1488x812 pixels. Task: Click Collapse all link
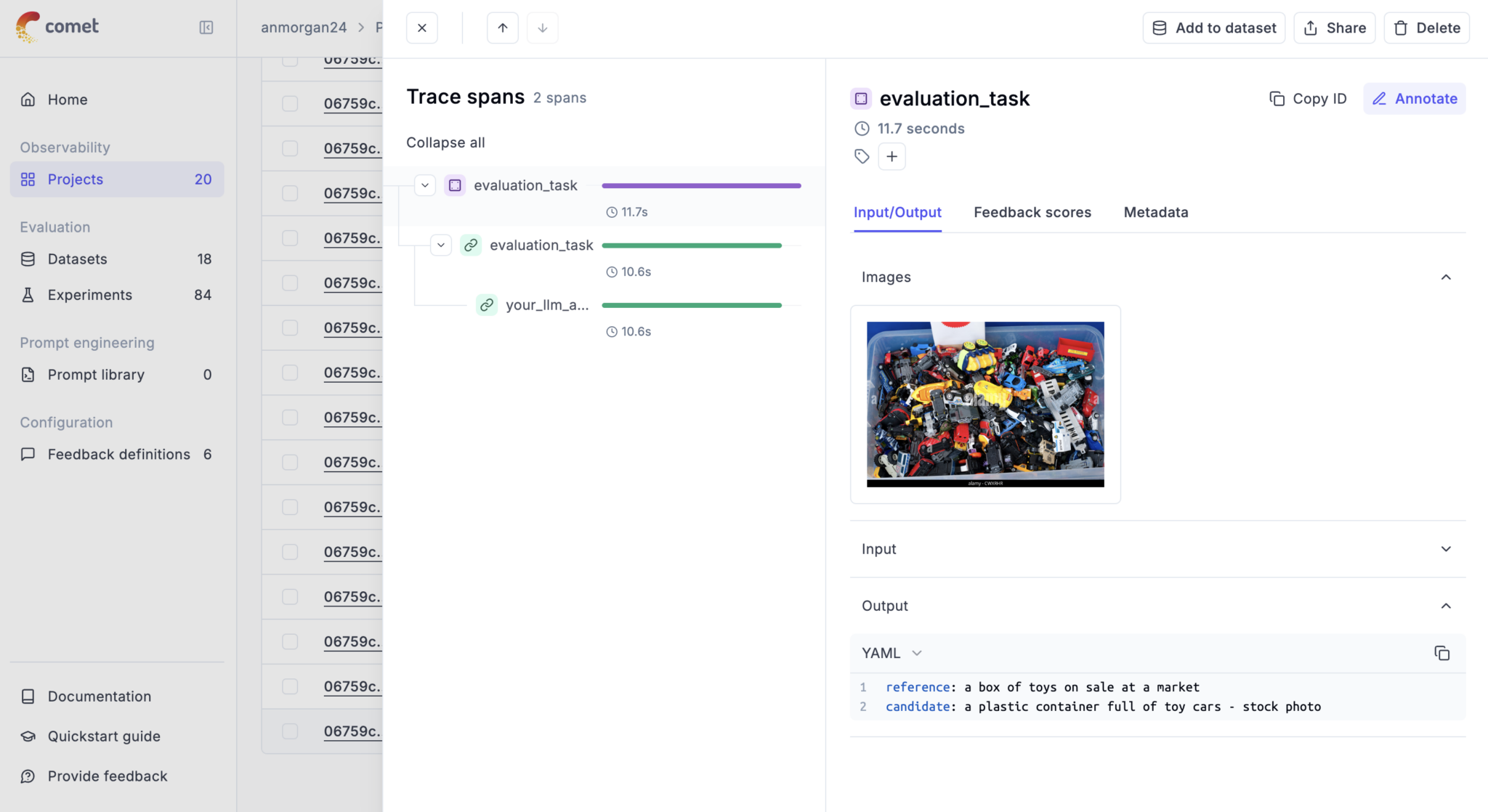[445, 143]
